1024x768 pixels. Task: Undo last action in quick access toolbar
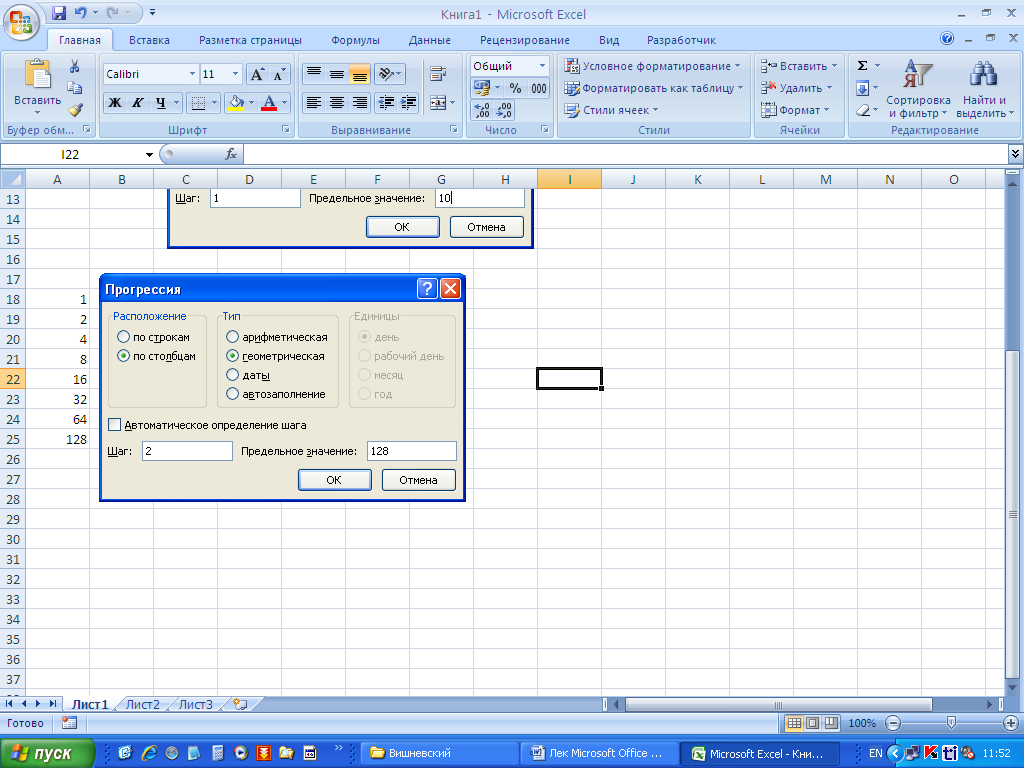[80, 12]
